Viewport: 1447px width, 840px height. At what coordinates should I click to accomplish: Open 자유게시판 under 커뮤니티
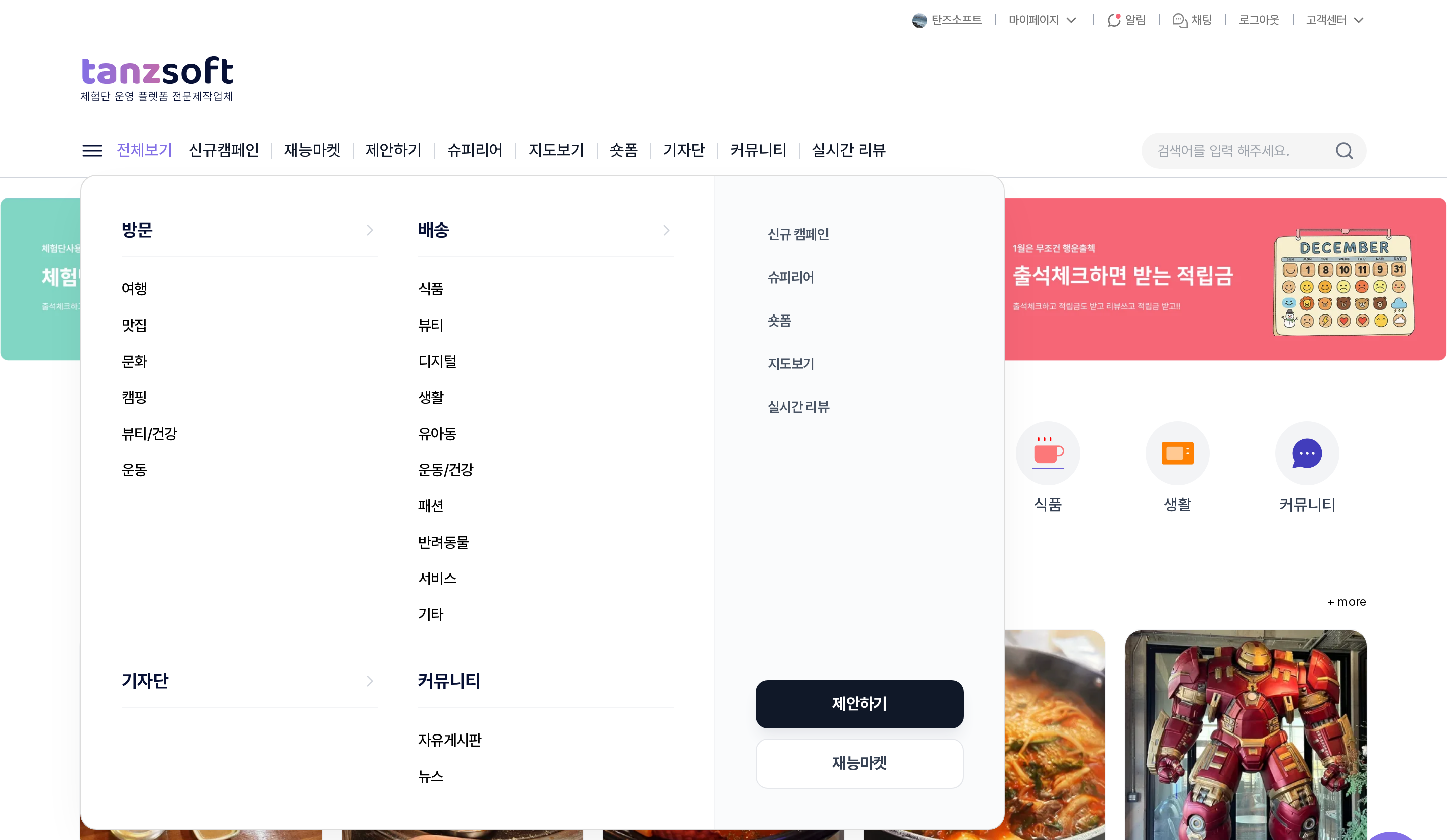450,740
